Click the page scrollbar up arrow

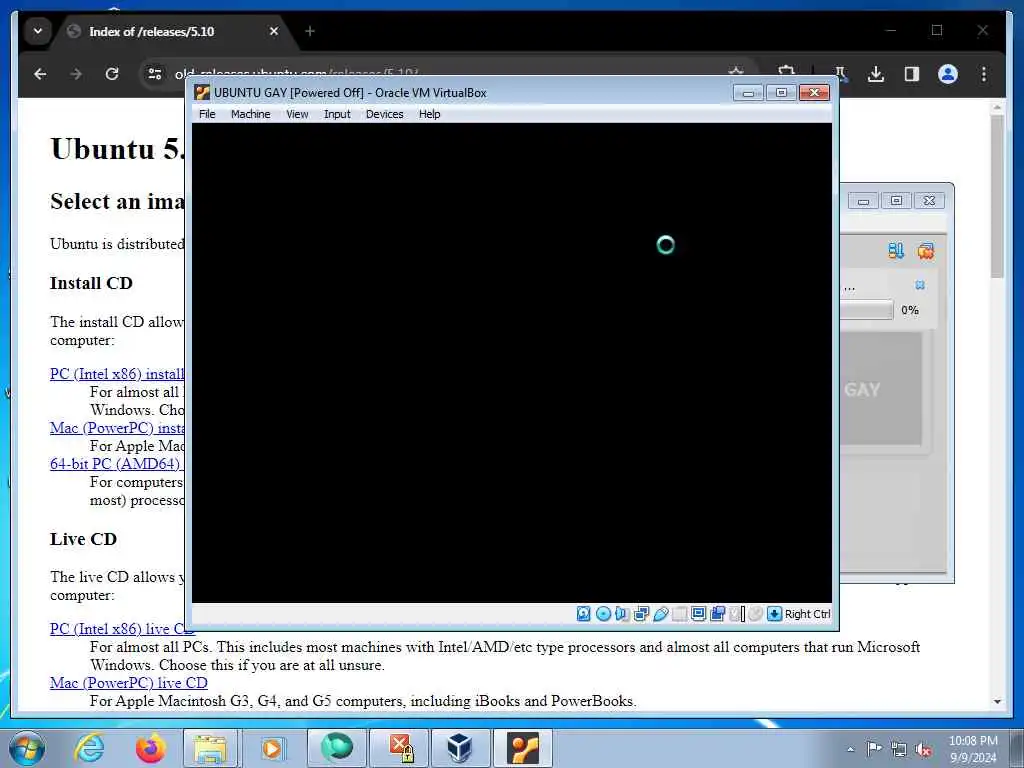997,106
